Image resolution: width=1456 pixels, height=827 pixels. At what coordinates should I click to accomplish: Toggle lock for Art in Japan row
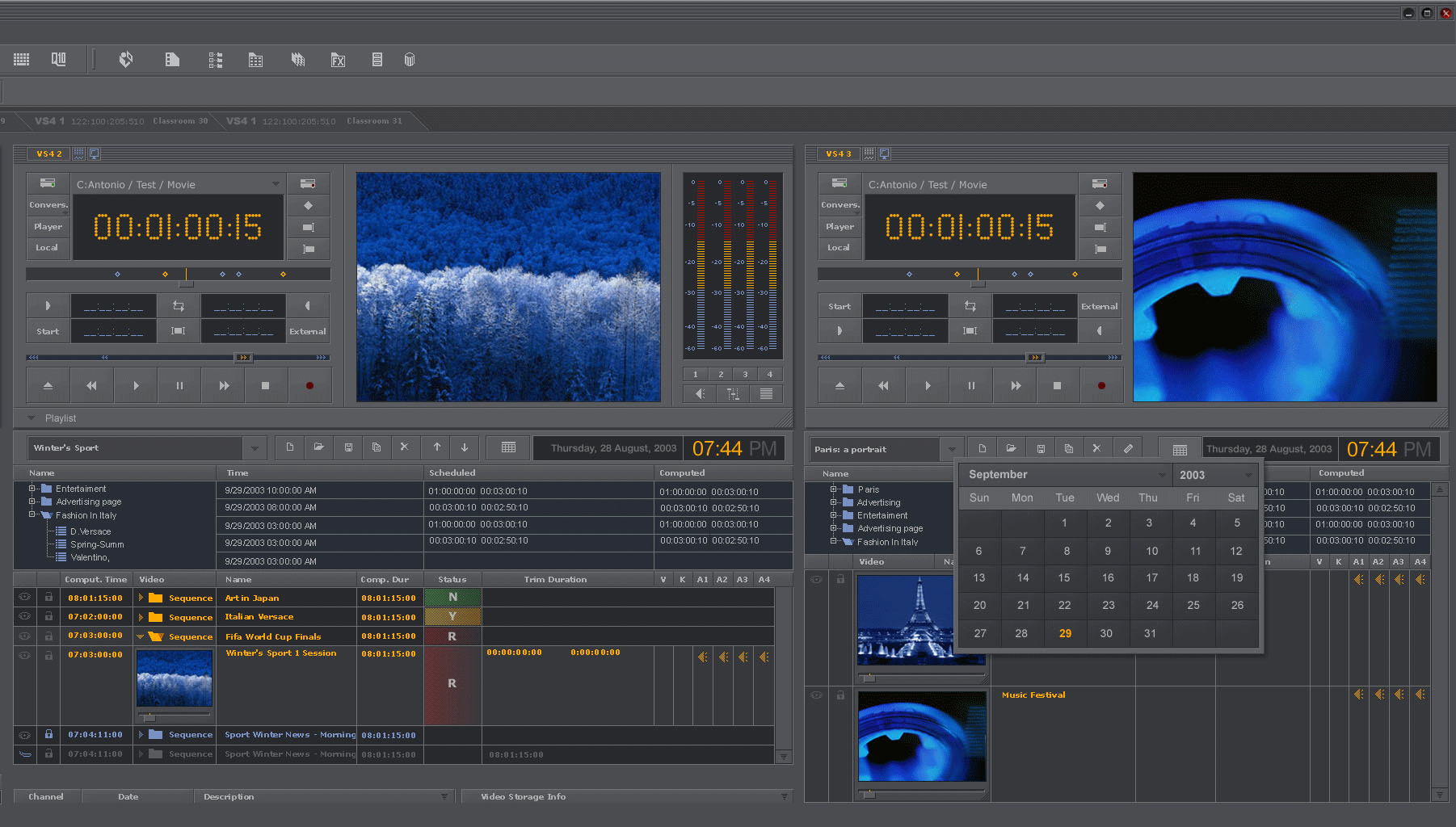click(48, 597)
